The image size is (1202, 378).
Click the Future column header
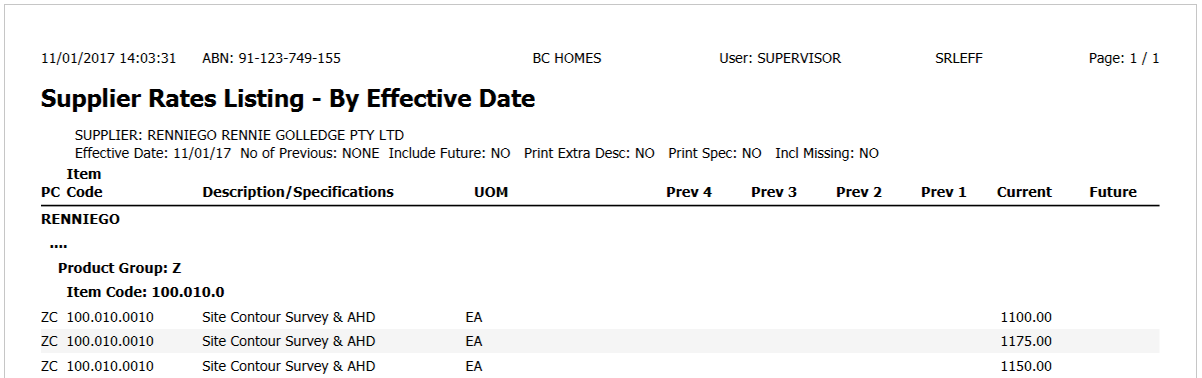(1113, 192)
